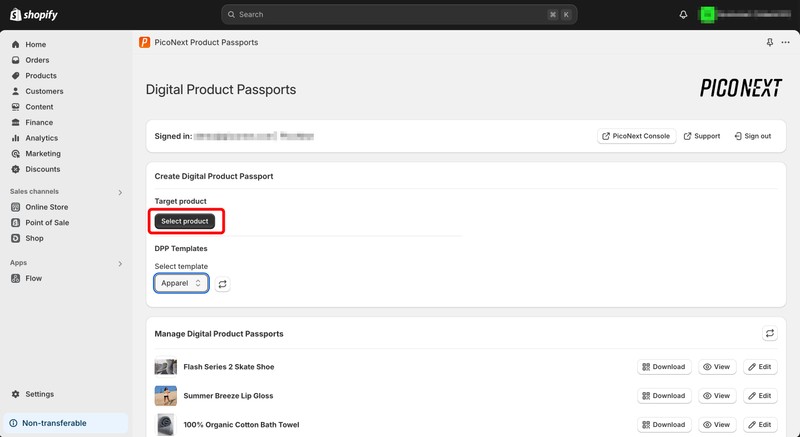Download the Flash Series 2 Skate Shoe passport
This screenshot has height=437, width=800.
tap(663, 367)
